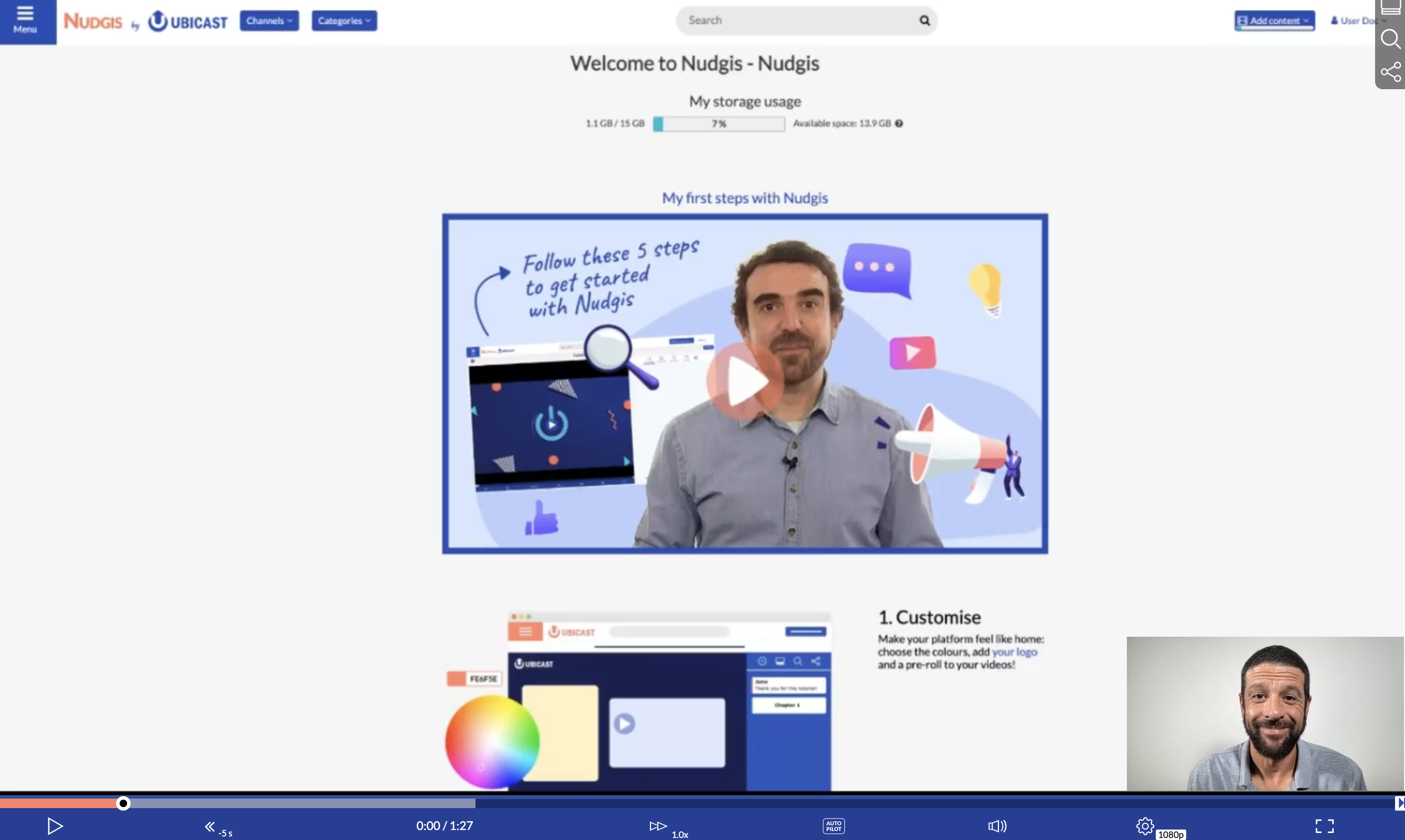Open the hamburger Menu button
This screenshot has height=840, width=1405.
pos(25,21)
